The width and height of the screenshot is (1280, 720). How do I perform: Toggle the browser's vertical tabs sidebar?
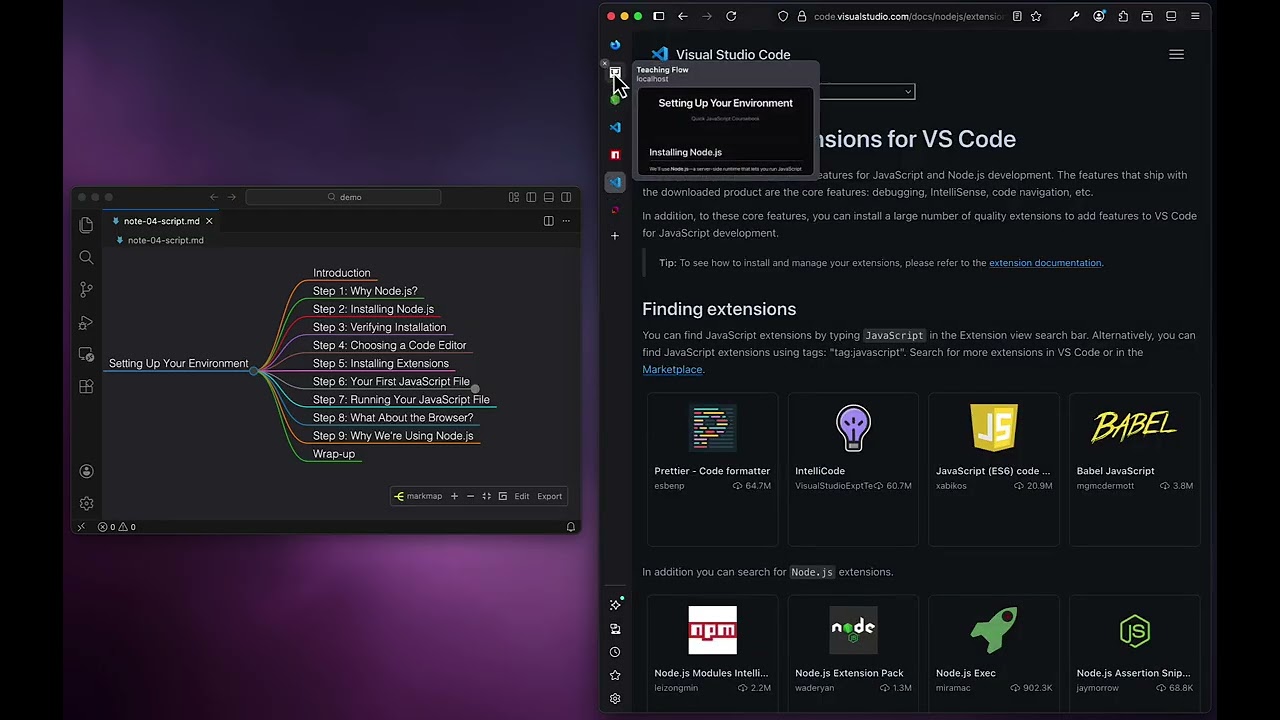pyautogui.click(x=658, y=16)
